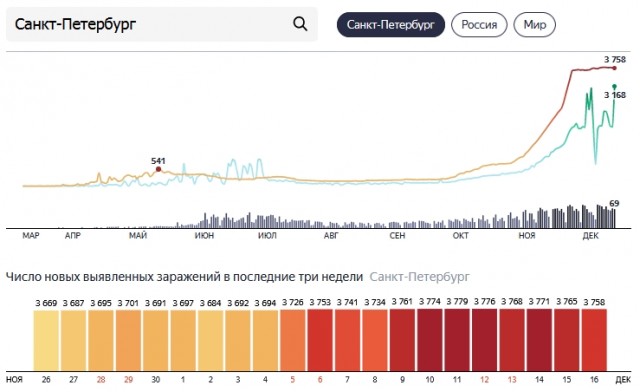
Task: Select the November 29 bar with 3 701
Action: point(128,340)
